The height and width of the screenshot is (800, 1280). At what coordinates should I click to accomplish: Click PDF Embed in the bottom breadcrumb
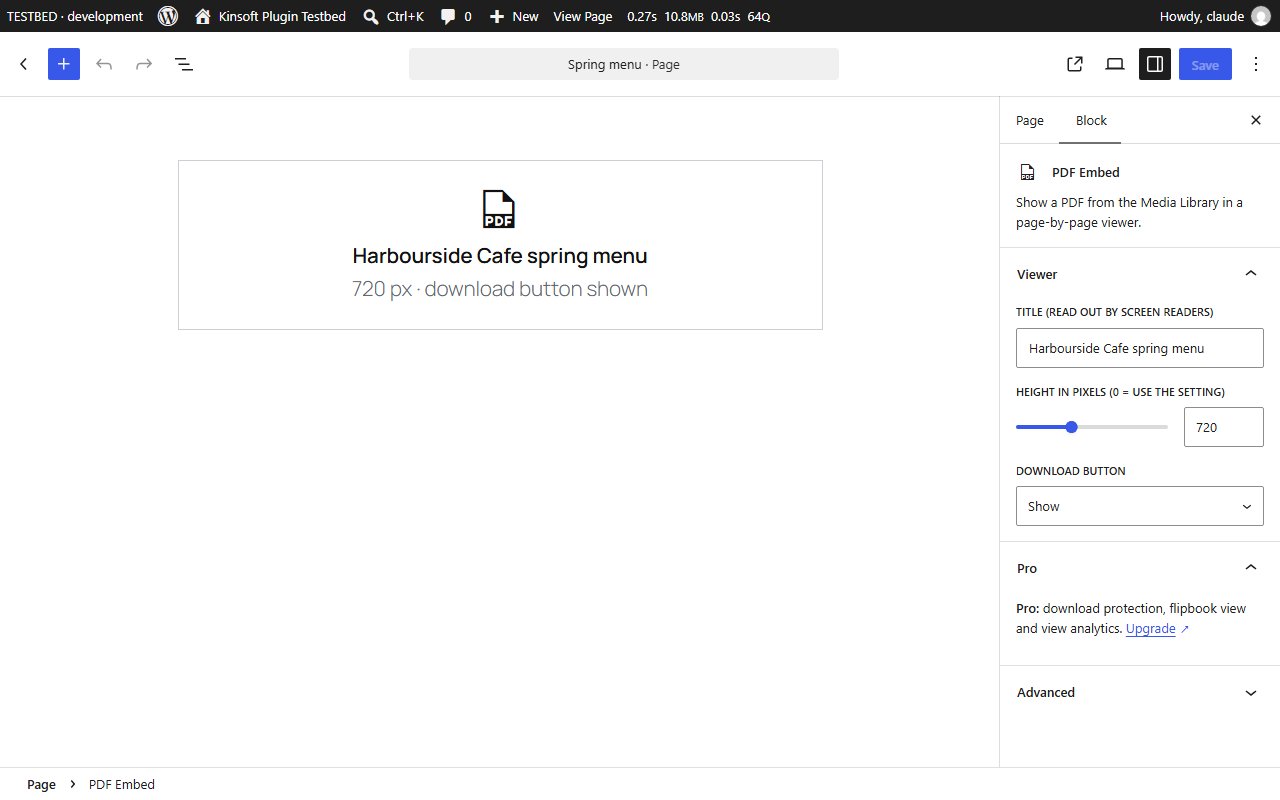coord(122,784)
